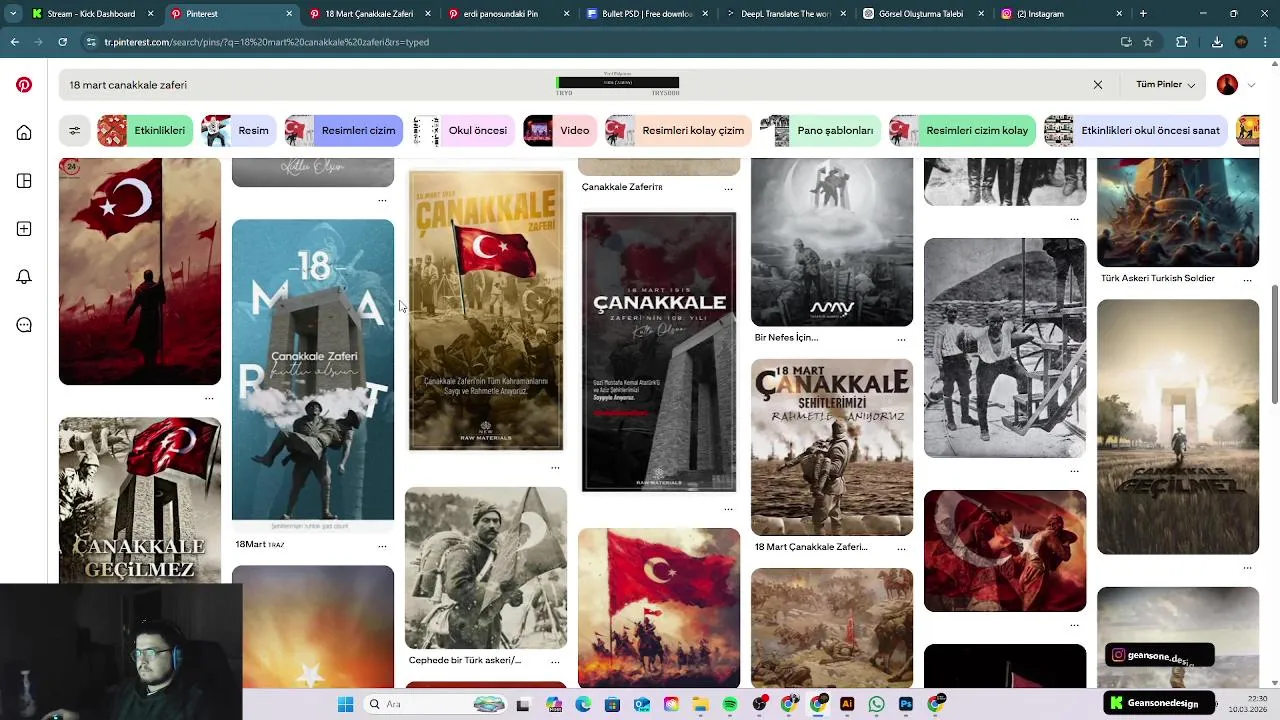Open the dark red Çanakkale 108. yılı pin
Image resolution: width=1280 pixels, height=720 pixels.
pos(659,352)
